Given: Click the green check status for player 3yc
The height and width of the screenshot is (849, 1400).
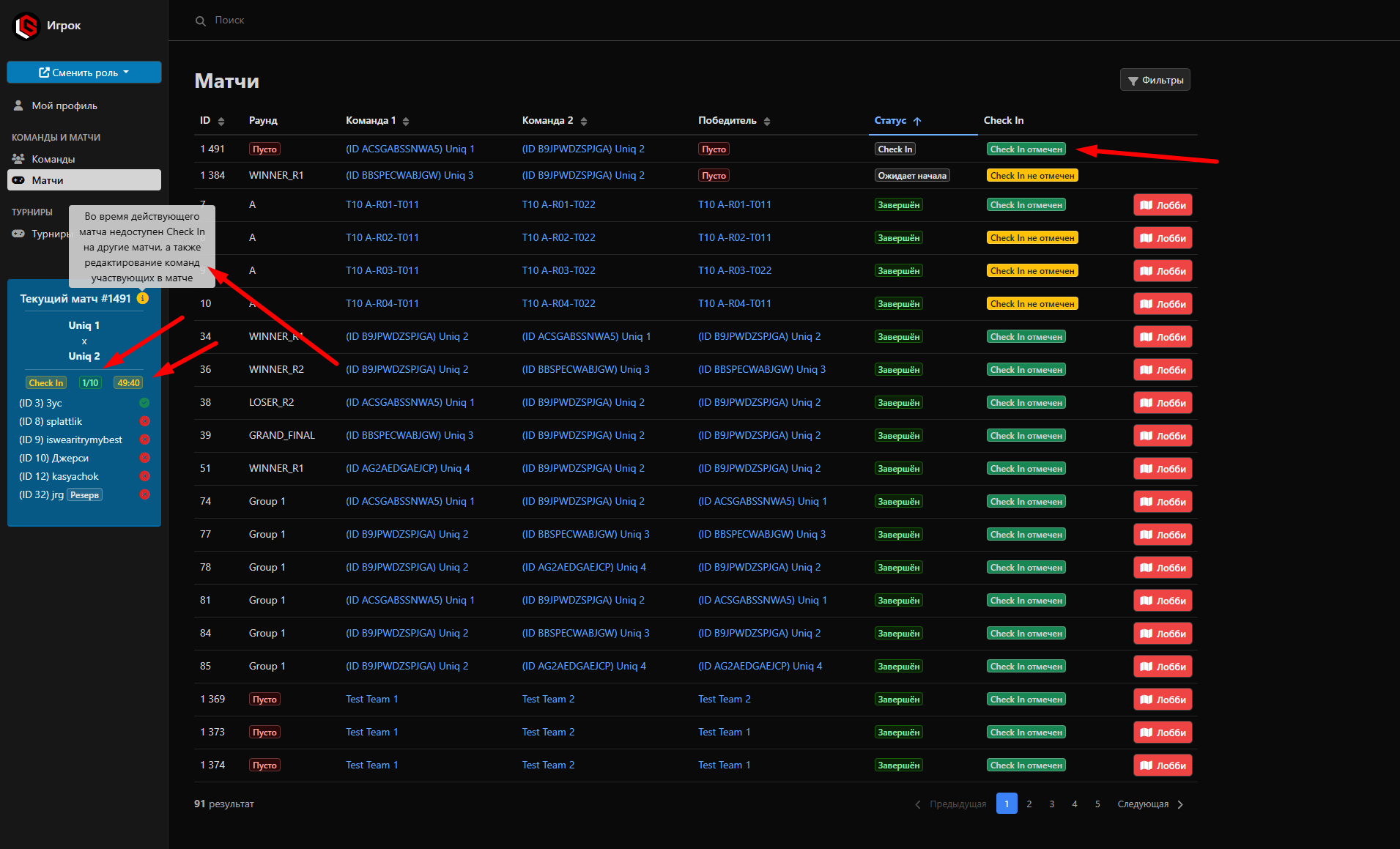Looking at the screenshot, I should [144, 403].
